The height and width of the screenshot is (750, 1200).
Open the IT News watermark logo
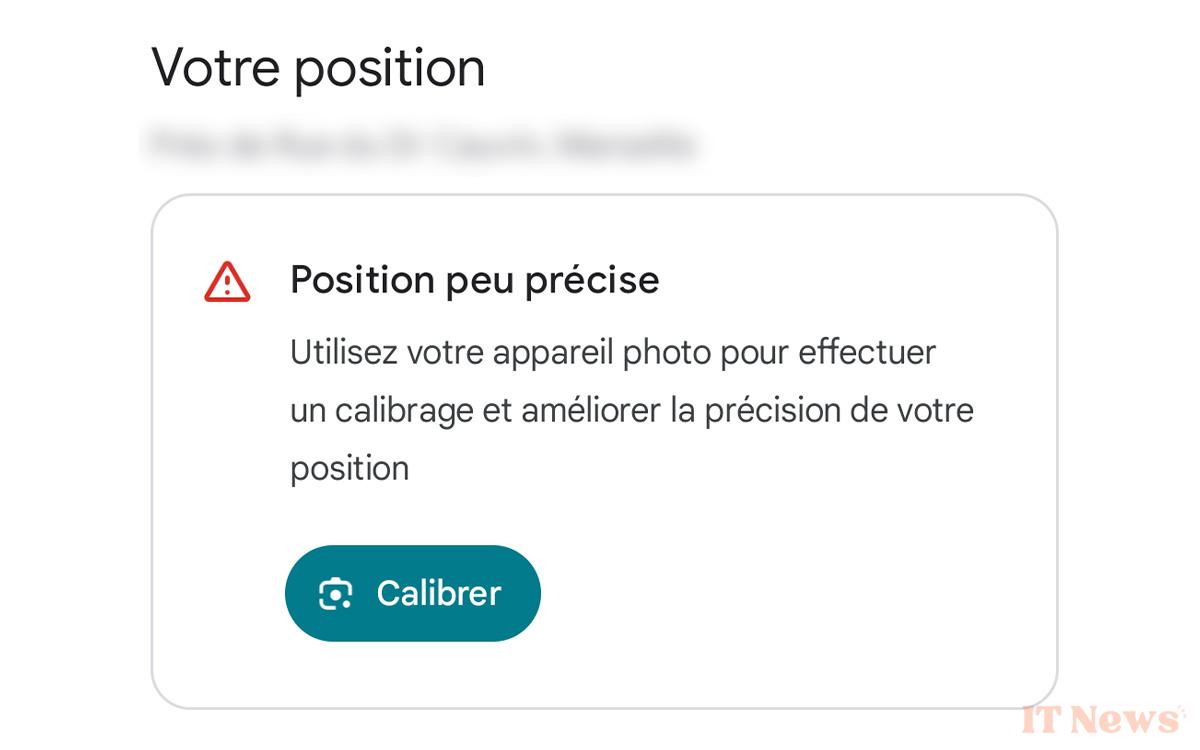click(1102, 719)
